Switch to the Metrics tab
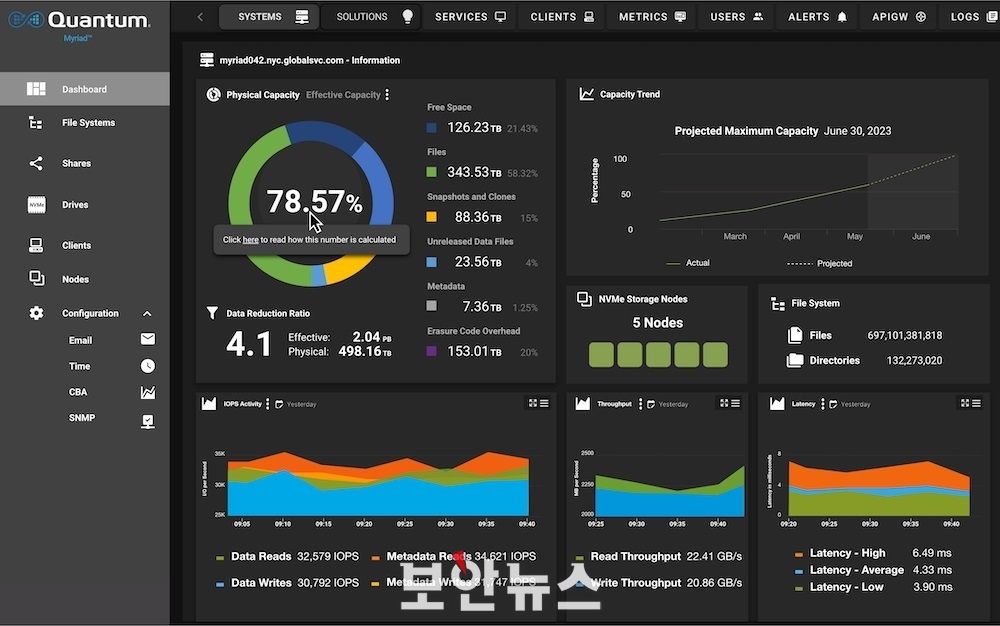Image resolution: width=1000 pixels, height=626 pixels. [652, 17]
